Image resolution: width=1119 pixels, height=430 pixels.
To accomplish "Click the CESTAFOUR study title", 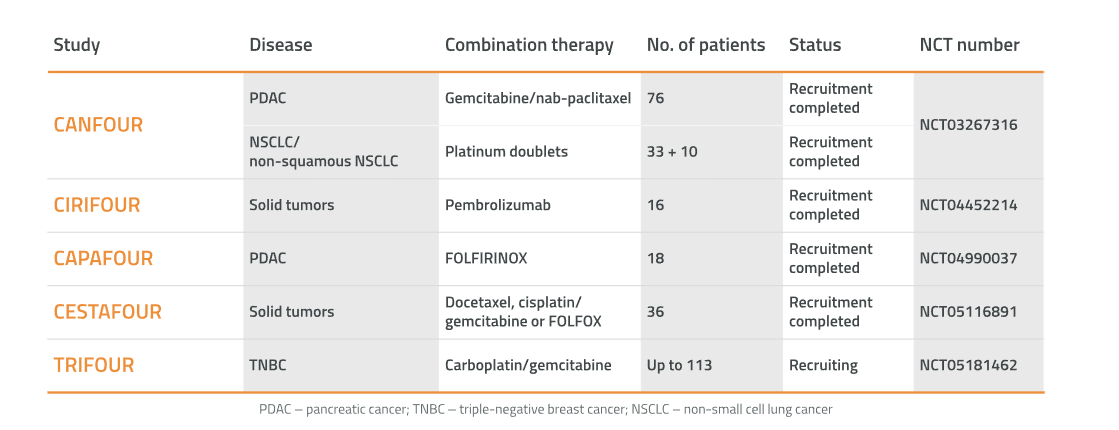I will pyautogui.click(x=107, y=311).
